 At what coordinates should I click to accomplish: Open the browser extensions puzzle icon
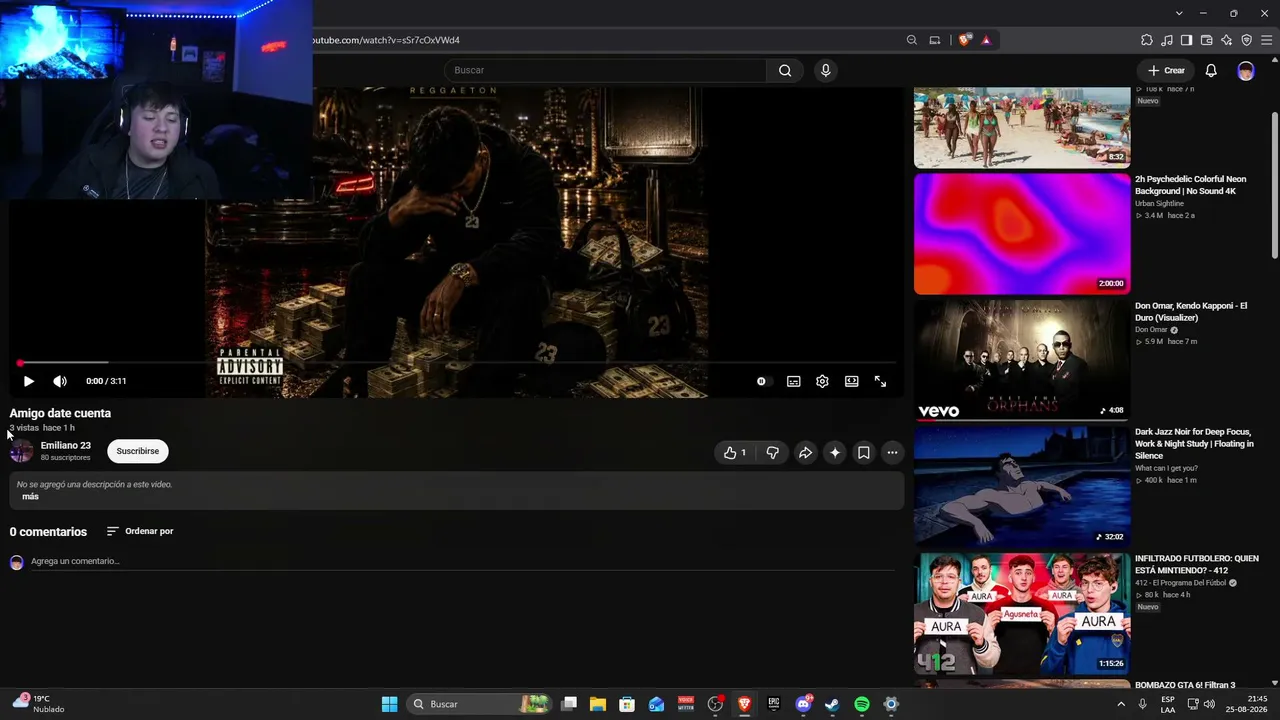(x=1147, y=40)
